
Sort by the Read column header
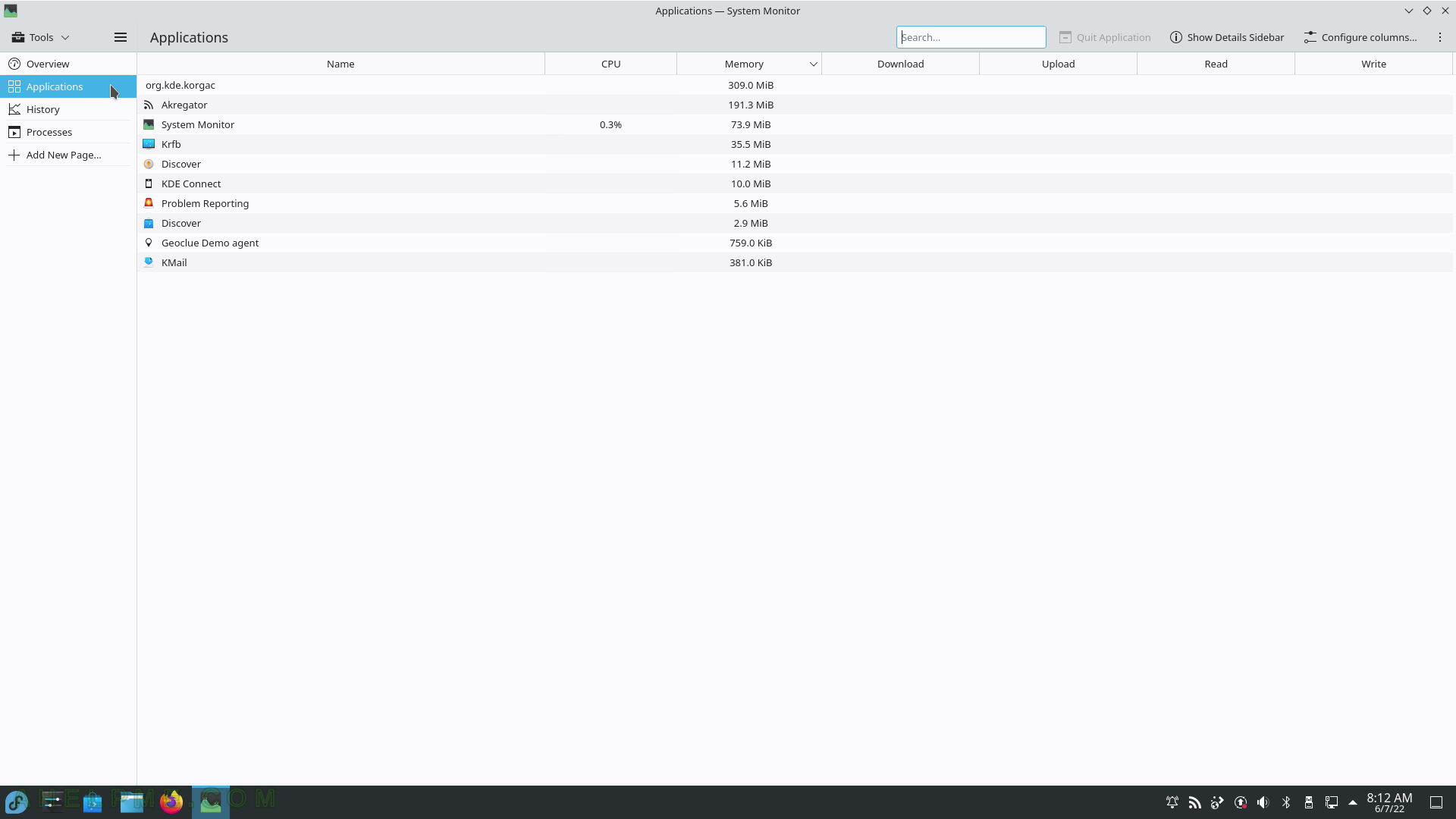pyautogui.click(x=1216, y=64)
